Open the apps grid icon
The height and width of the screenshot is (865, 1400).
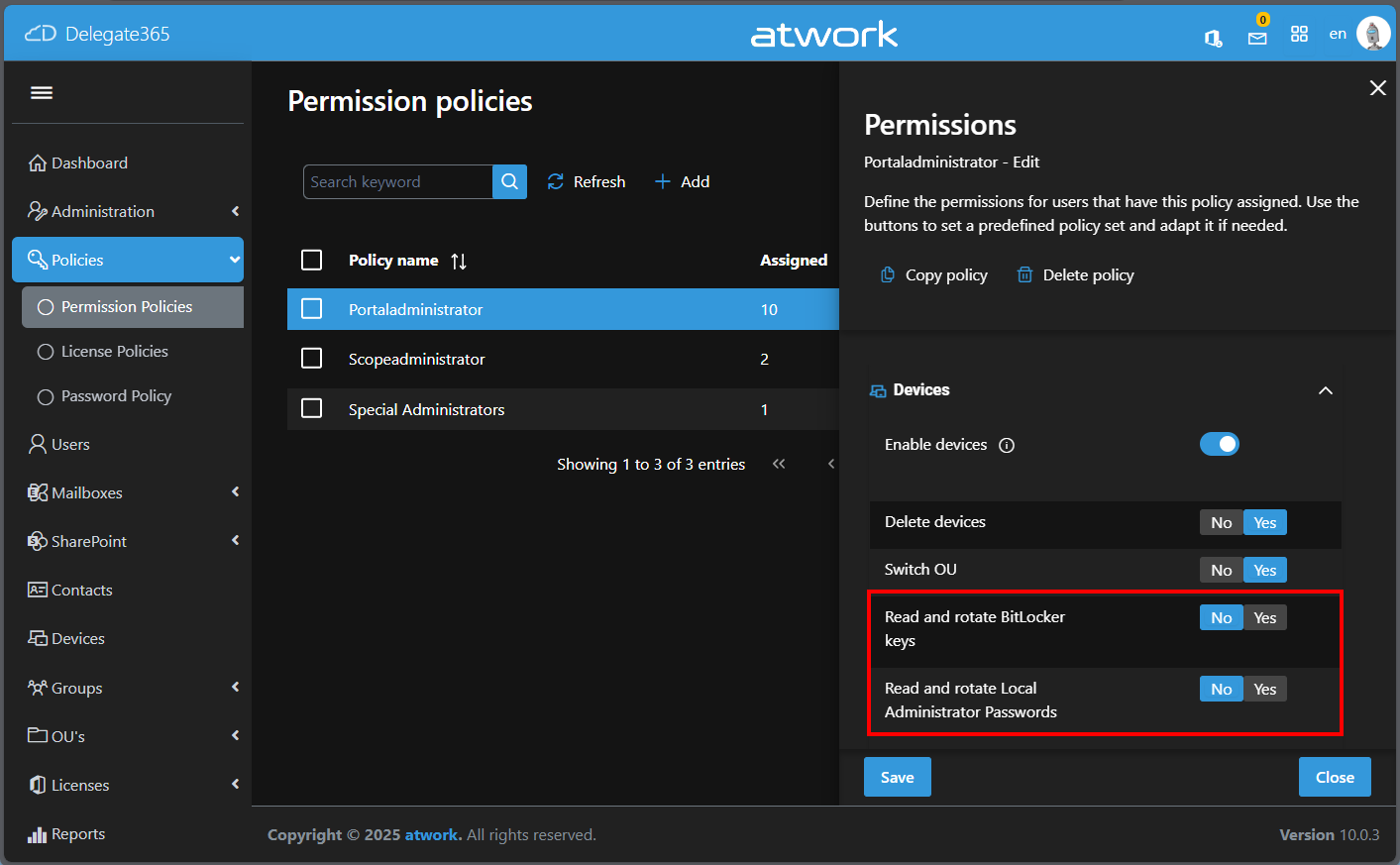pyautogui.click(x=1300, y=35)
